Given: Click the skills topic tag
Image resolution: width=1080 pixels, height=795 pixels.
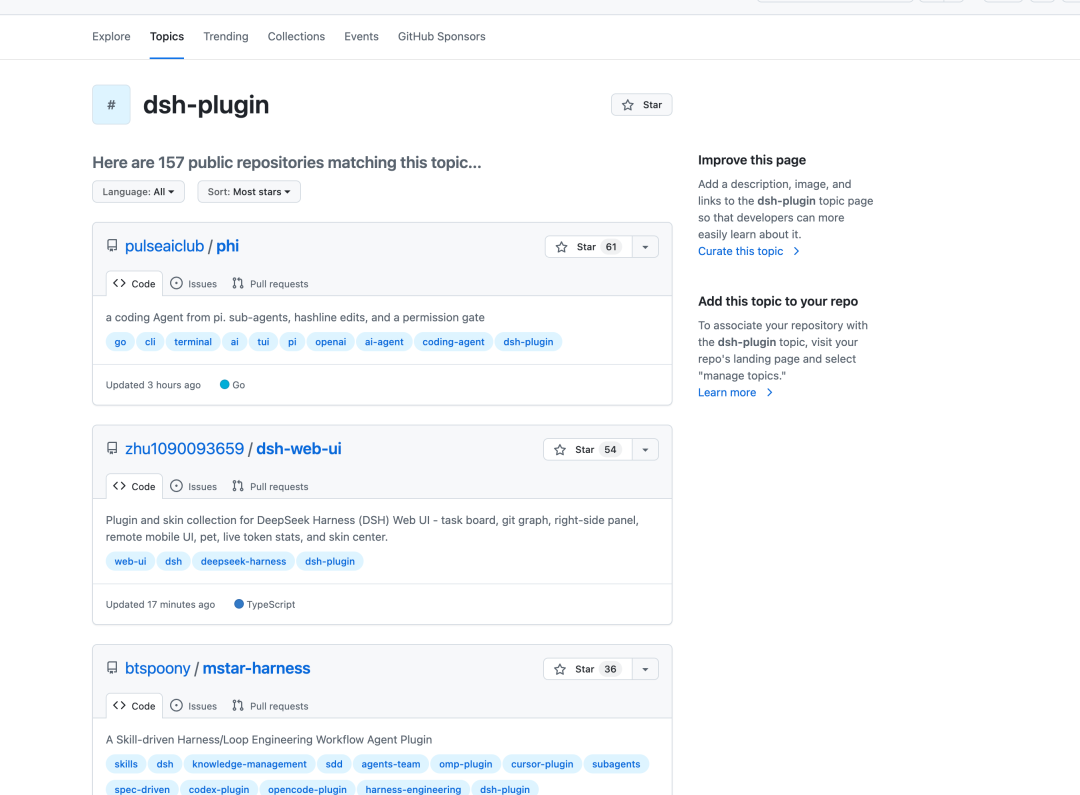Looking at the screenshot, I should 126,764.
